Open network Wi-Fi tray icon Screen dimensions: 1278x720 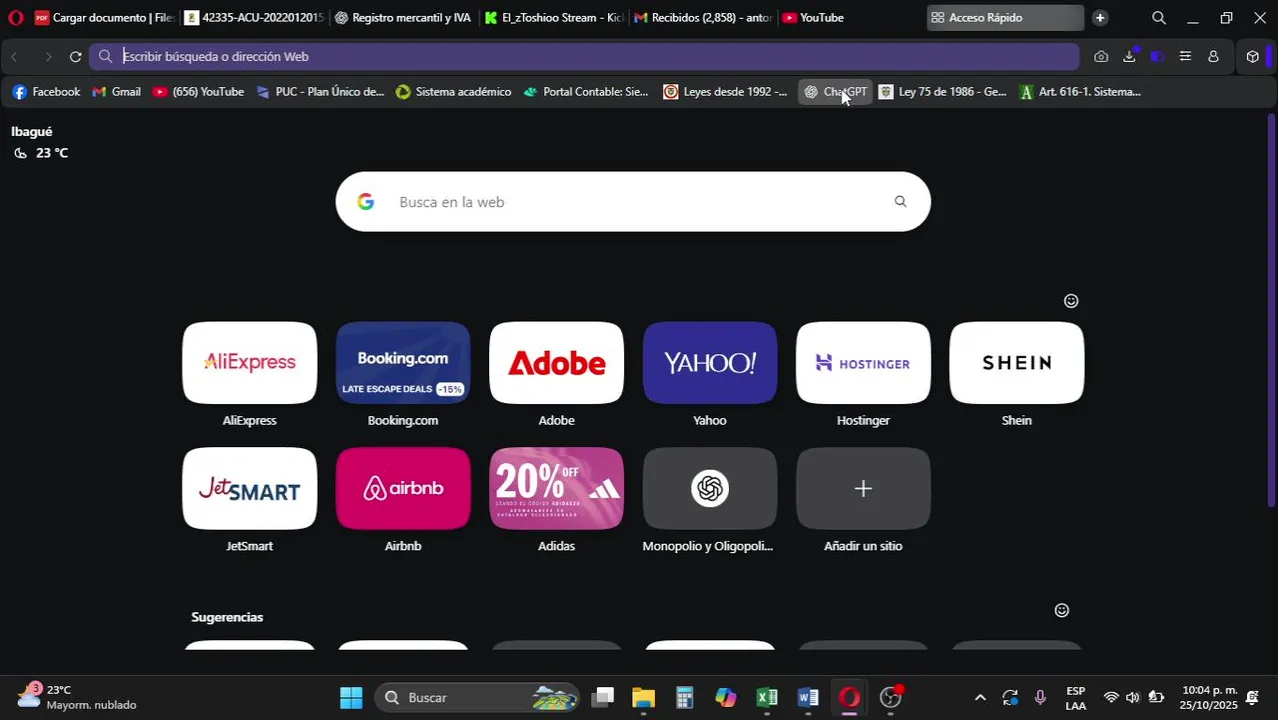click(x=1111, y=698)
